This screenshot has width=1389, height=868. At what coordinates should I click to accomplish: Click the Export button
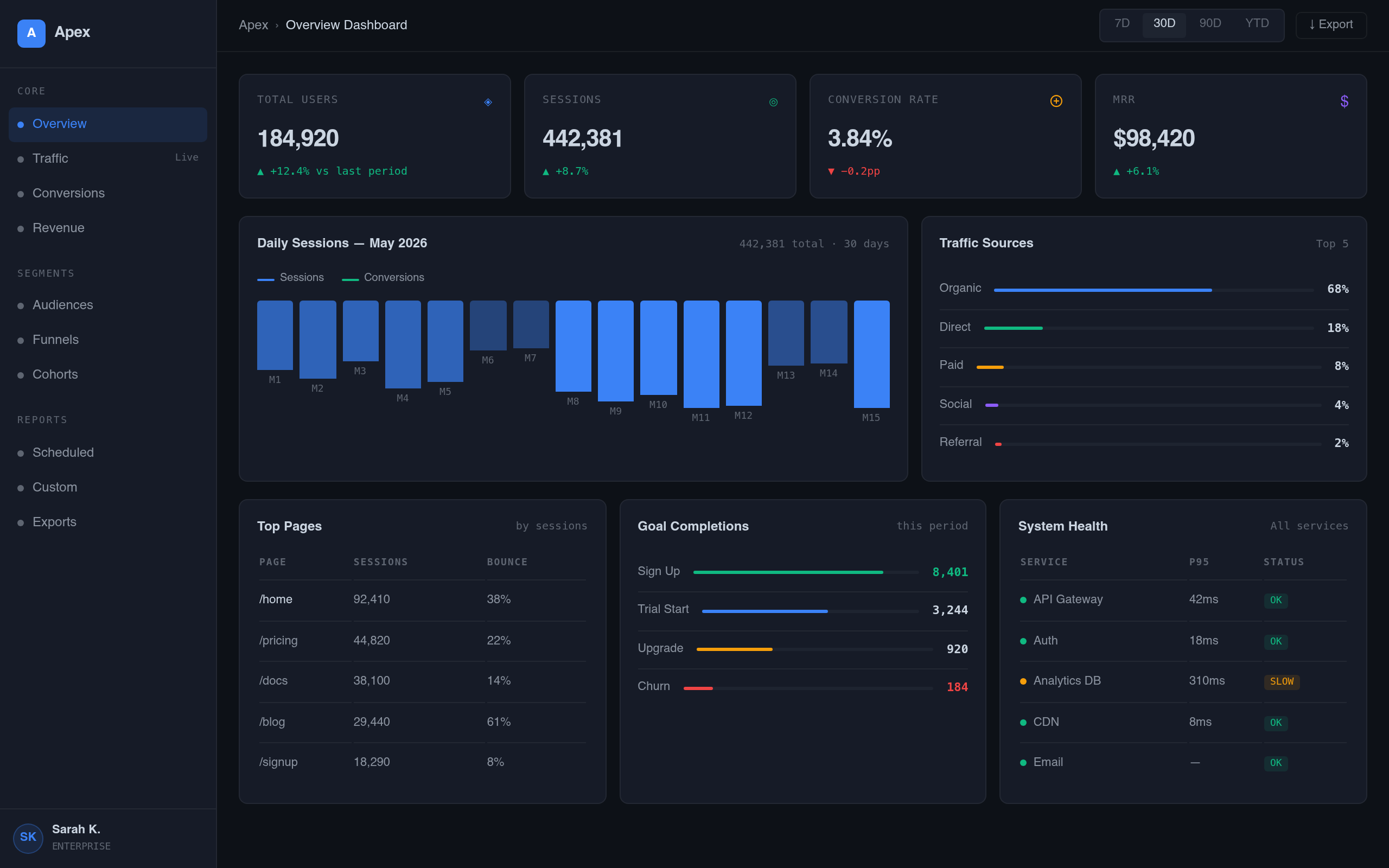(x=1331, y=25)
